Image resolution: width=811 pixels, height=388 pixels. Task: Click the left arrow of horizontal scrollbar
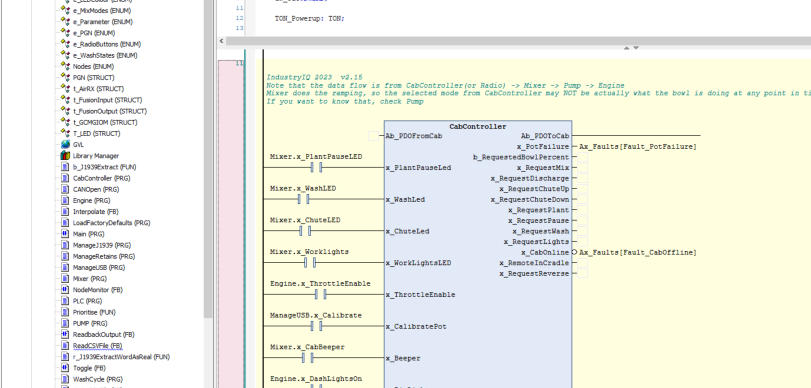point(222,41)
